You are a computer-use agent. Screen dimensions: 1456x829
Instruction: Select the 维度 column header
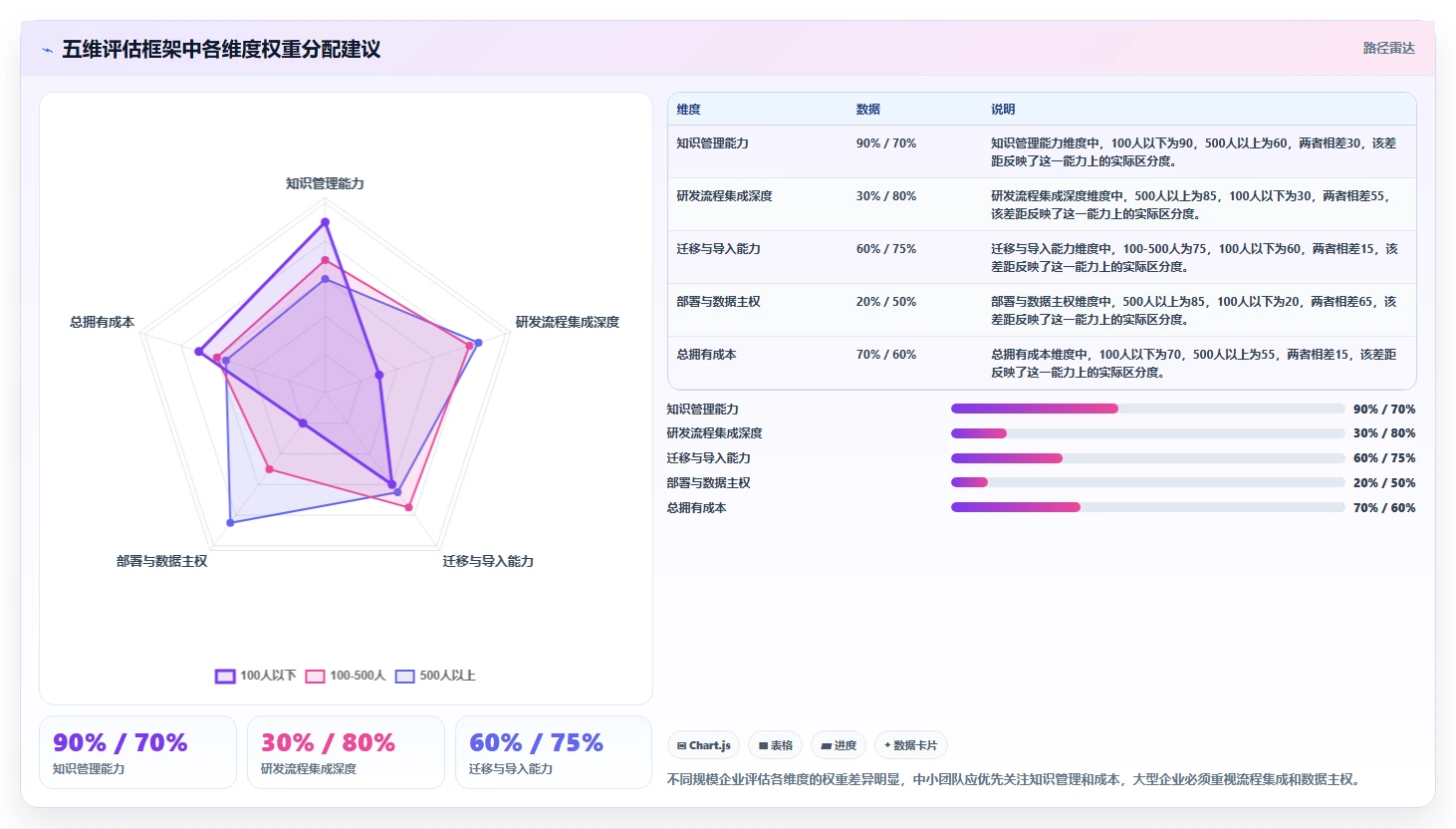tap(689, 110)
